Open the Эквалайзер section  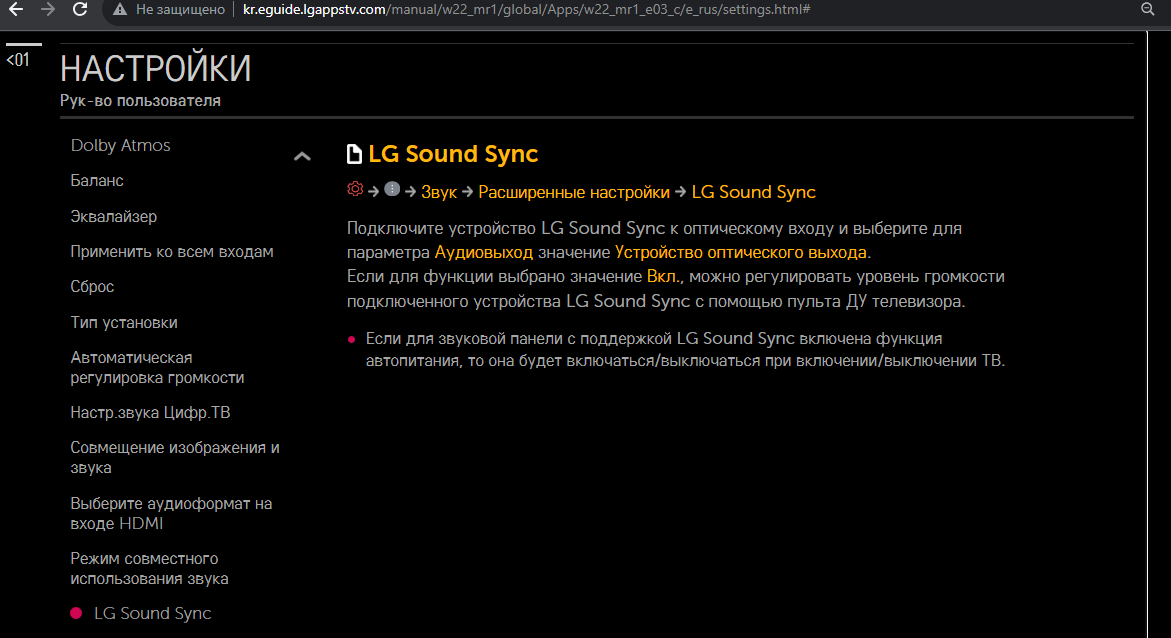coord(113,216)
